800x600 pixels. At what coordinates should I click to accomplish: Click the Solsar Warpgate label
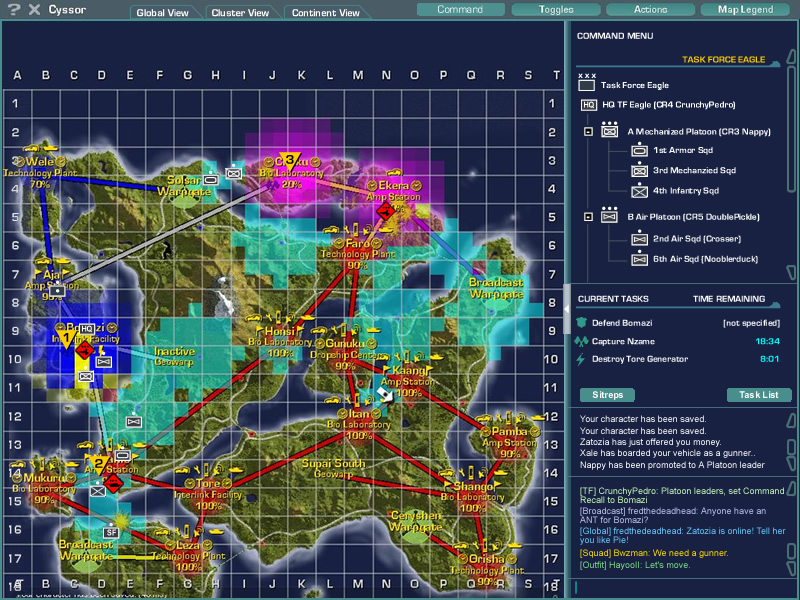pos(184,186)
